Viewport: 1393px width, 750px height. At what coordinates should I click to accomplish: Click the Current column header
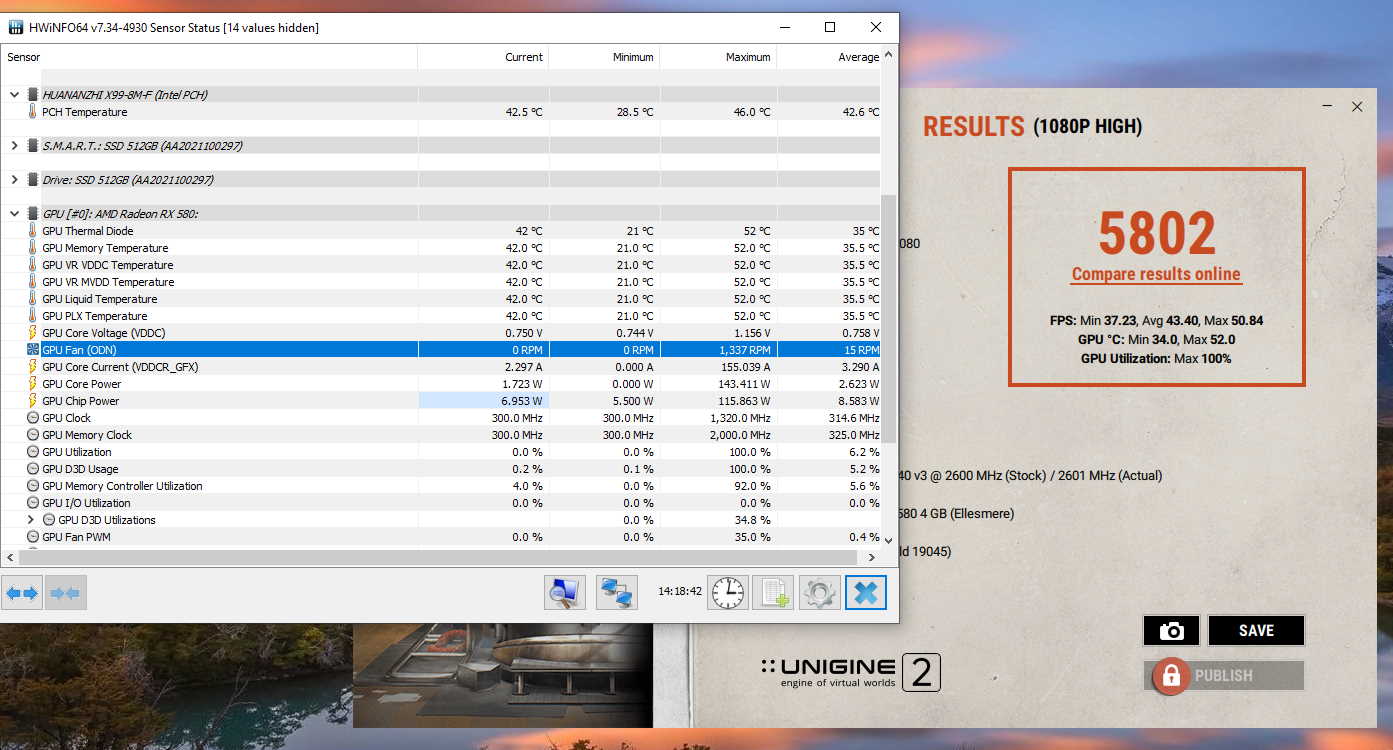[483, 57]
